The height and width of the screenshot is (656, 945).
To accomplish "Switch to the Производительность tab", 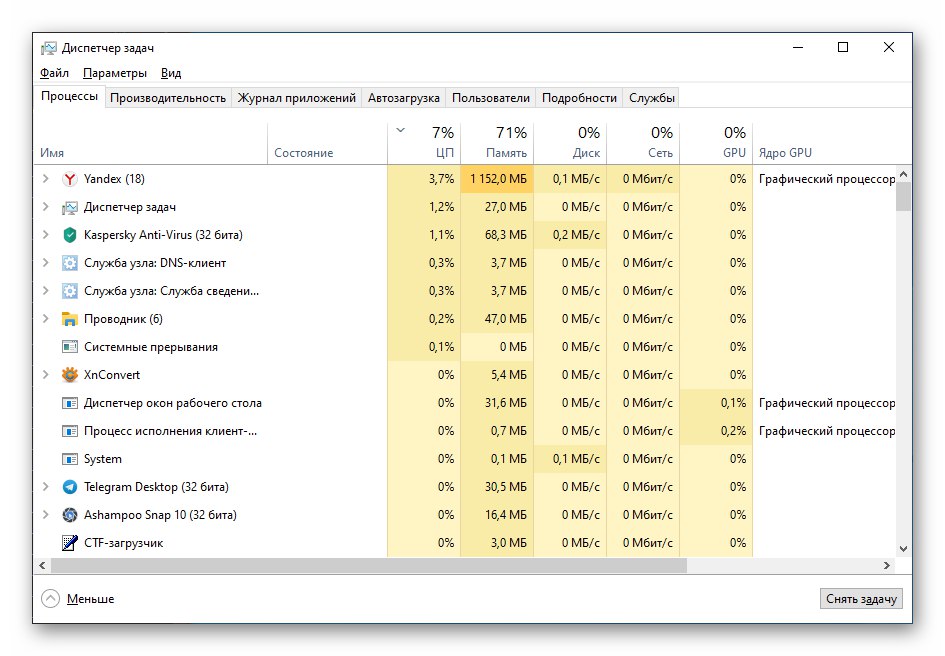I will point(166,98).
